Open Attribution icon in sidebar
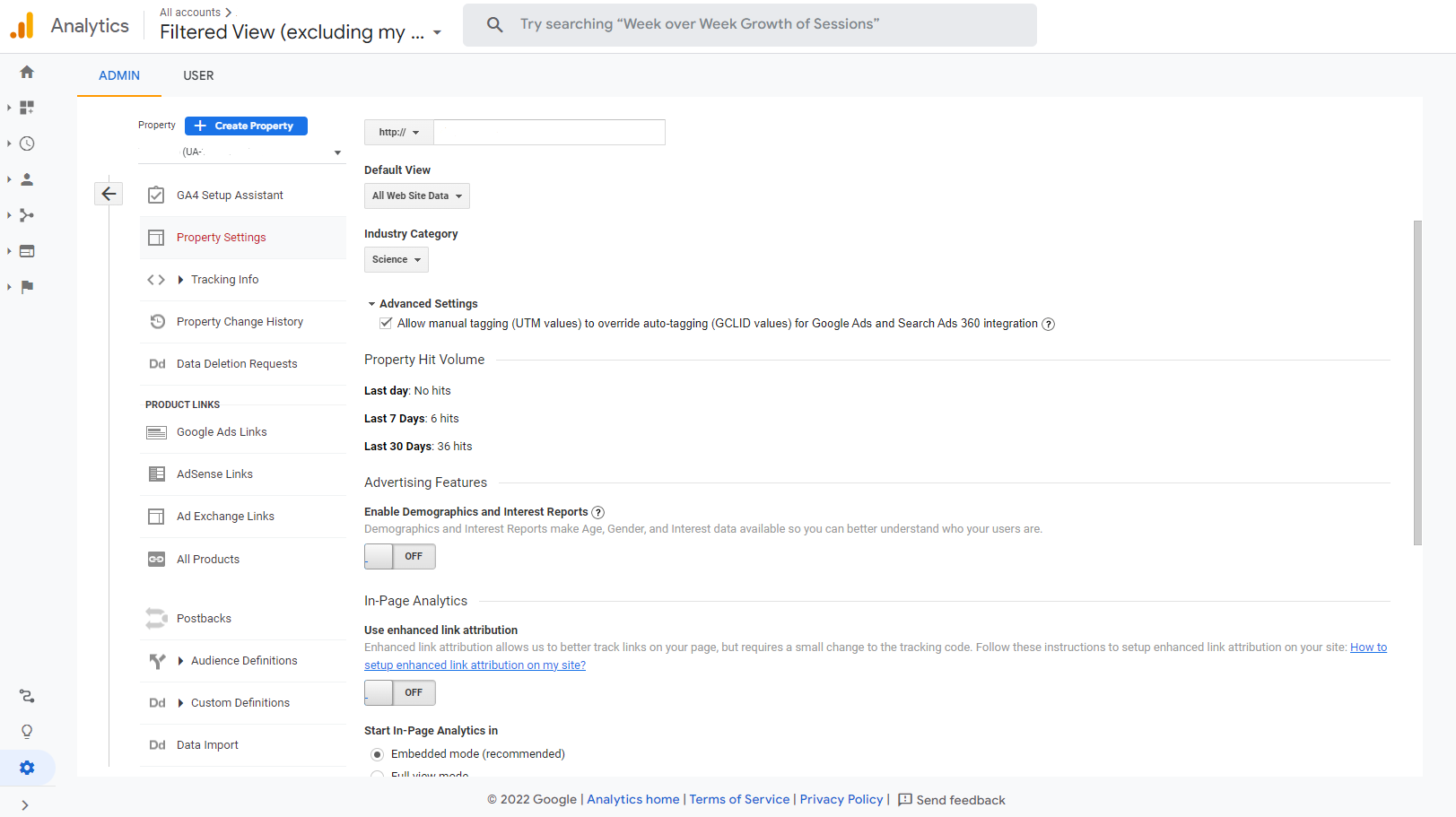1456x817 pixels. click(x=27, y=696)
